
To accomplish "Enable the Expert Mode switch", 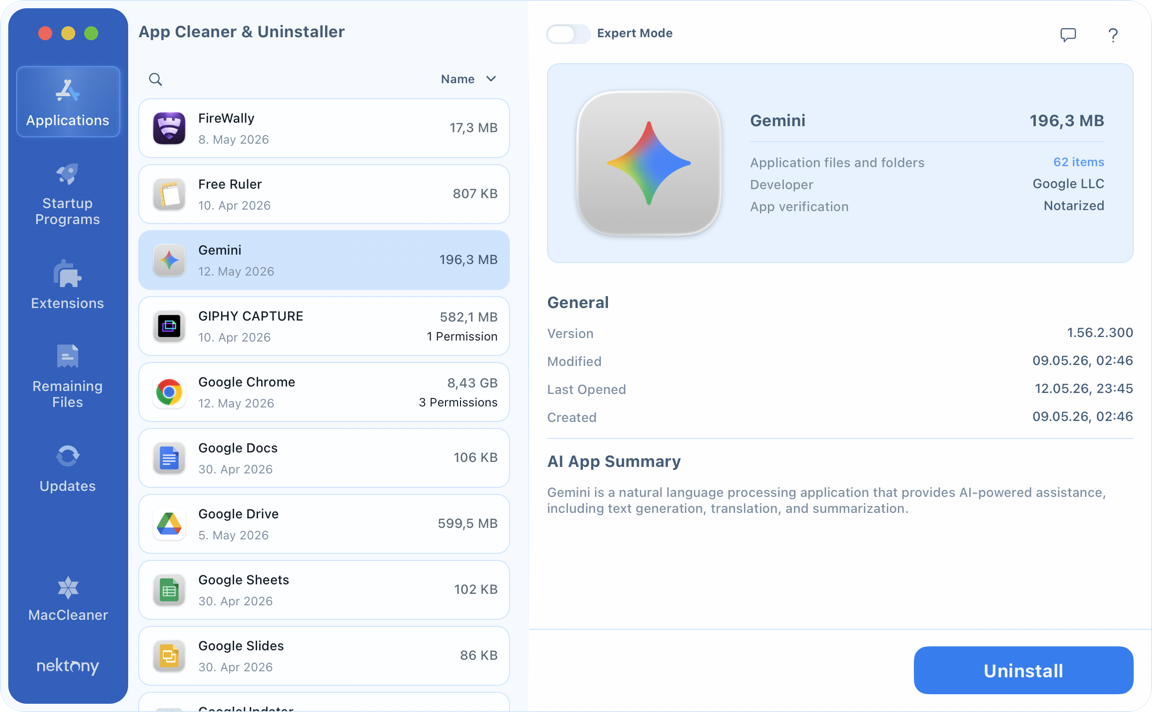I will (568, 34).
